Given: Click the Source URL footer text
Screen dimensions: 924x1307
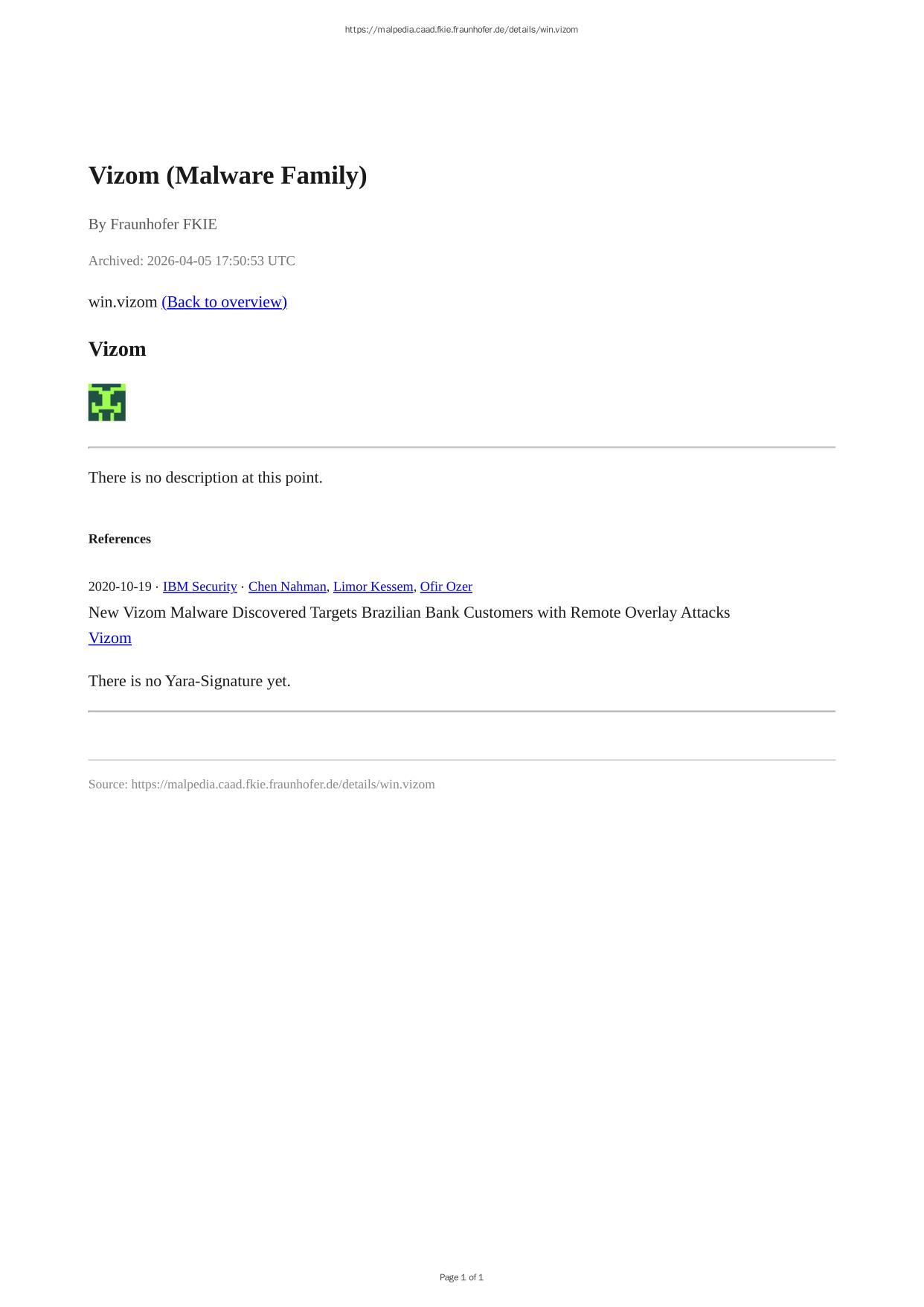Looking at the screenshot, I should [x=262, y=784].
